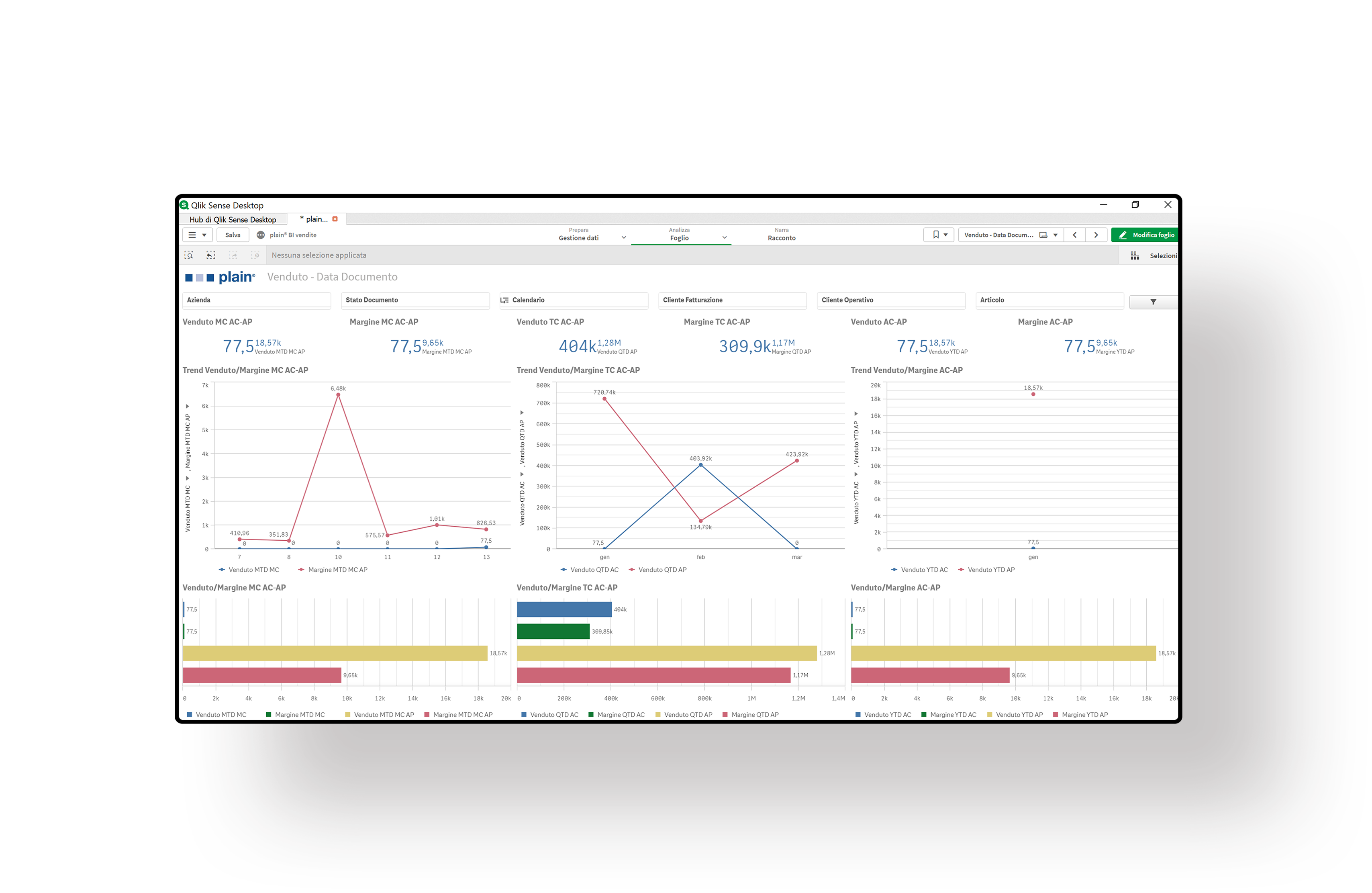Click pencil icon on Modifica foglio
This screenshot has width=1372, height=893.
tap(1123, 235)
